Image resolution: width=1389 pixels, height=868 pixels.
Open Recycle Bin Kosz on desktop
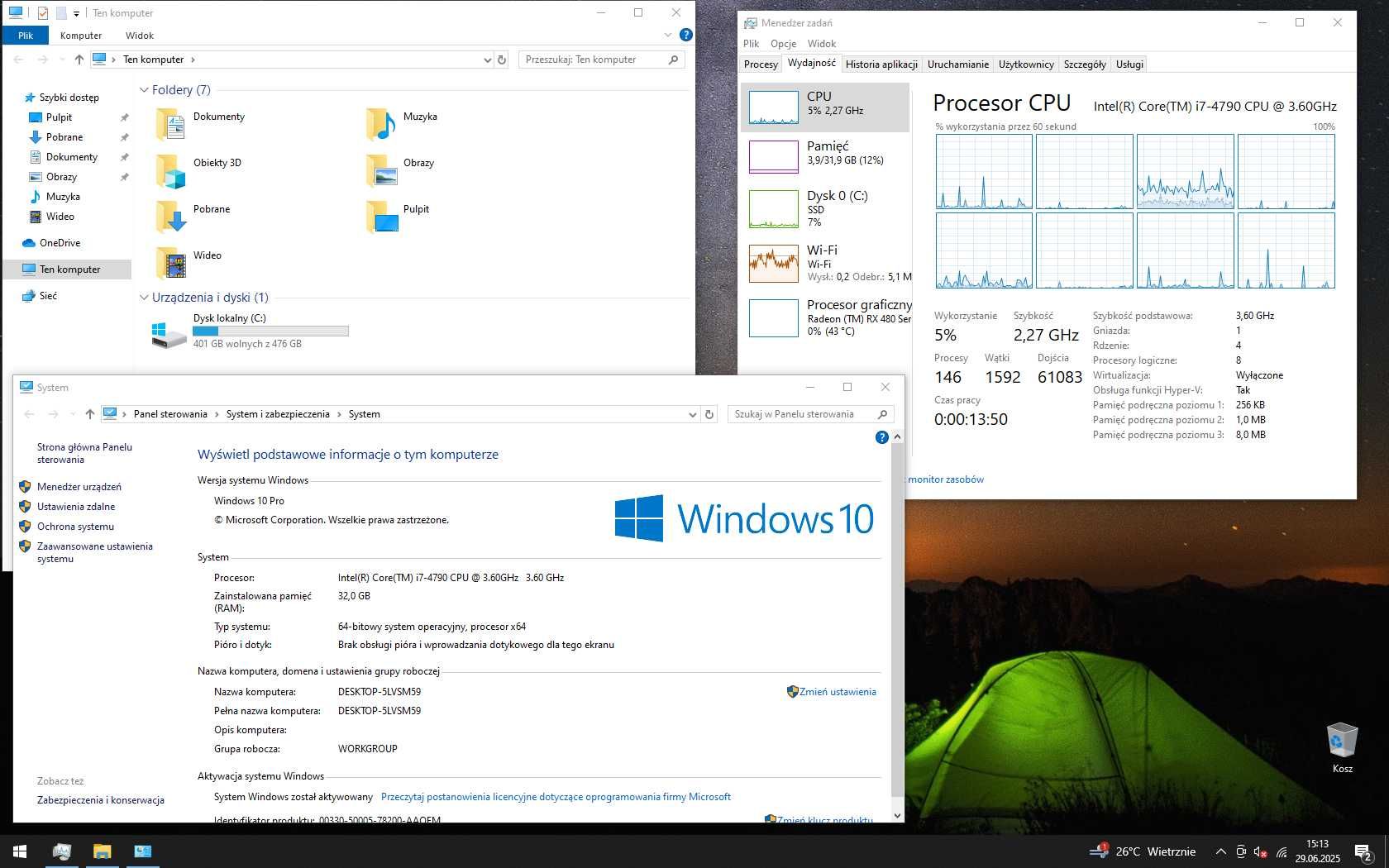click(1342, 747)
